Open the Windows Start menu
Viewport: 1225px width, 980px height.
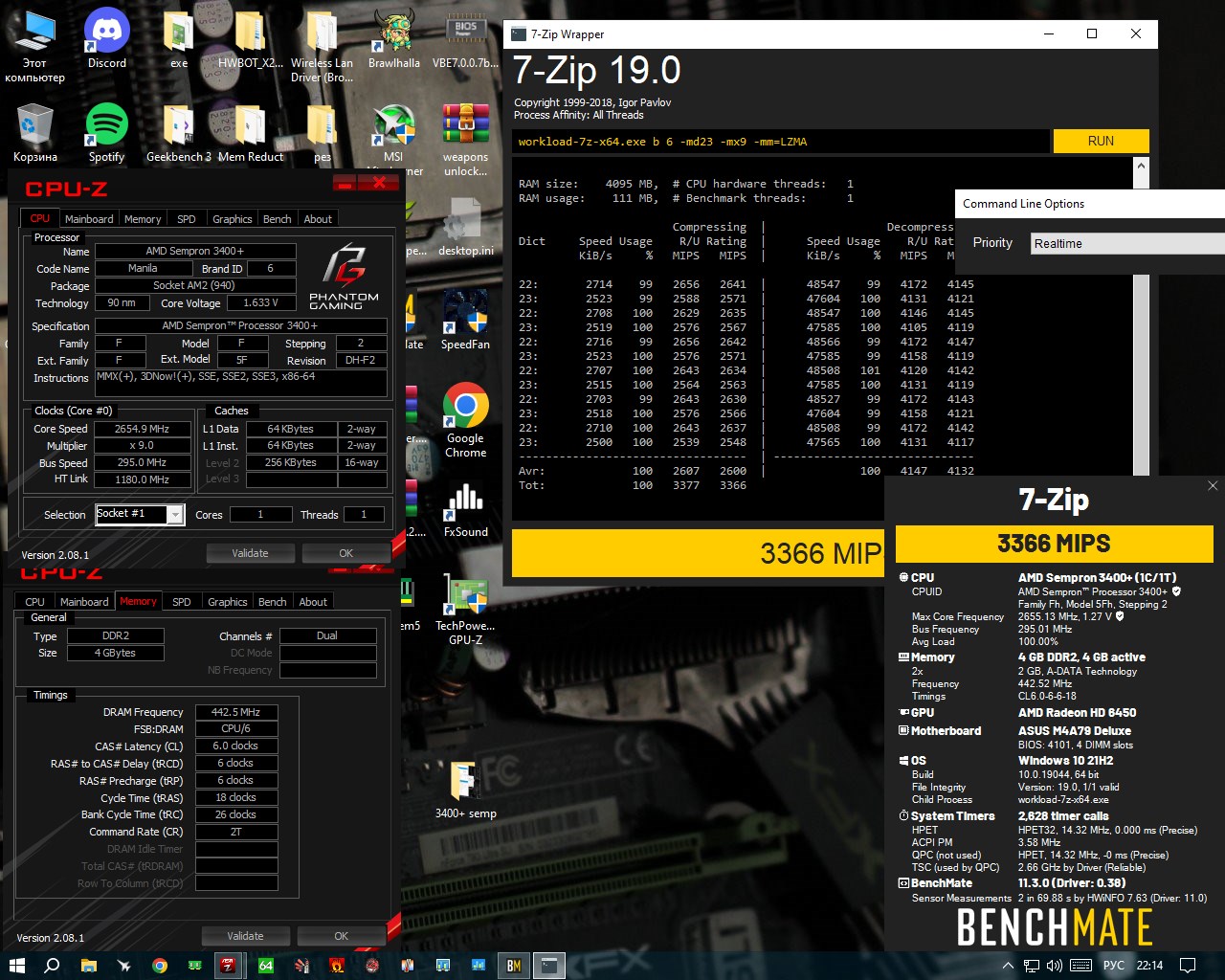tap(16, 965)
